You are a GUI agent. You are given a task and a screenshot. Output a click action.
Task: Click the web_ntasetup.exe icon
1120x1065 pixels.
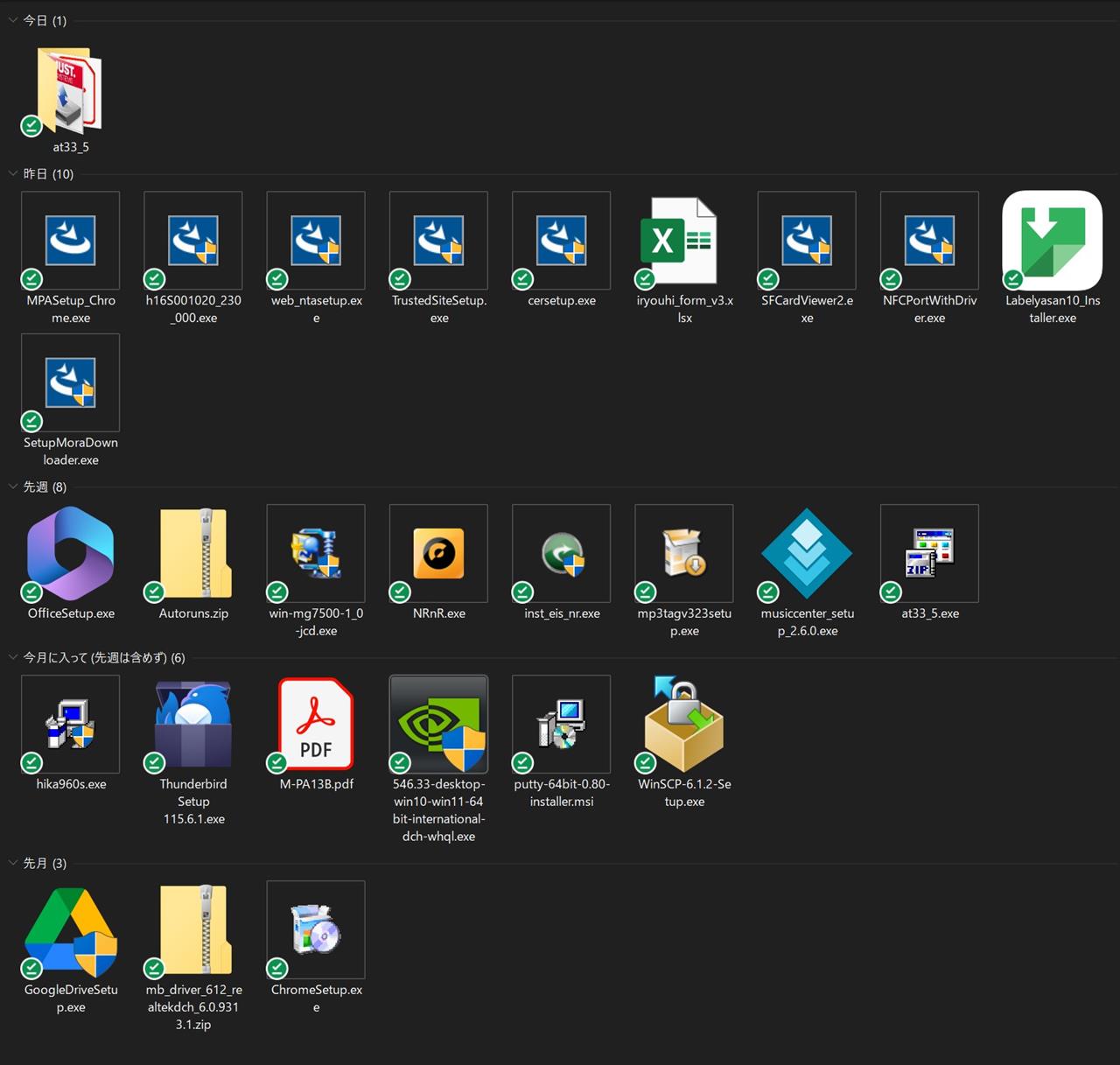(316, 240)
